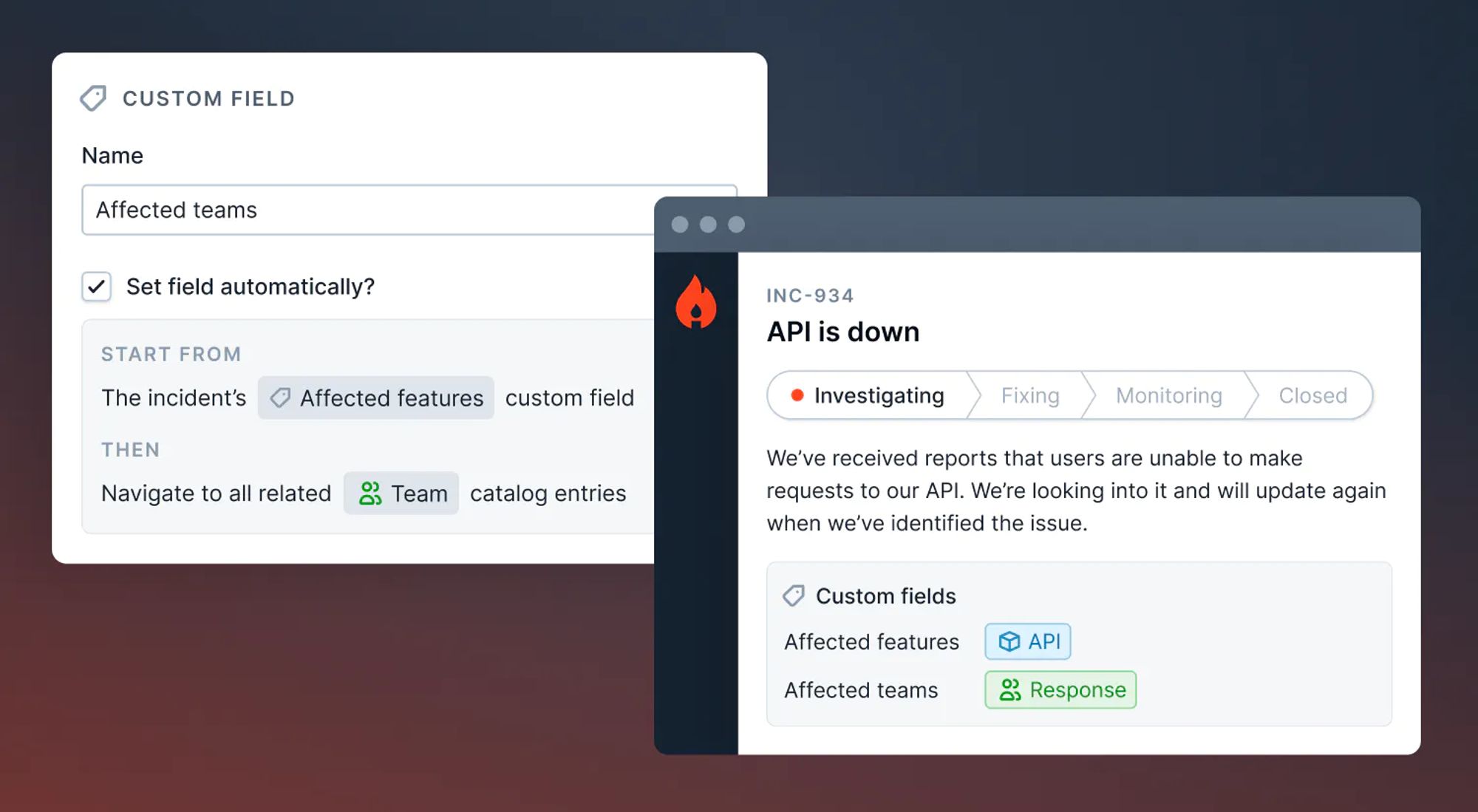Open the Team catalog type selector
The image size is (1478, 812).
pyautogui.click(x=401, y=494)
